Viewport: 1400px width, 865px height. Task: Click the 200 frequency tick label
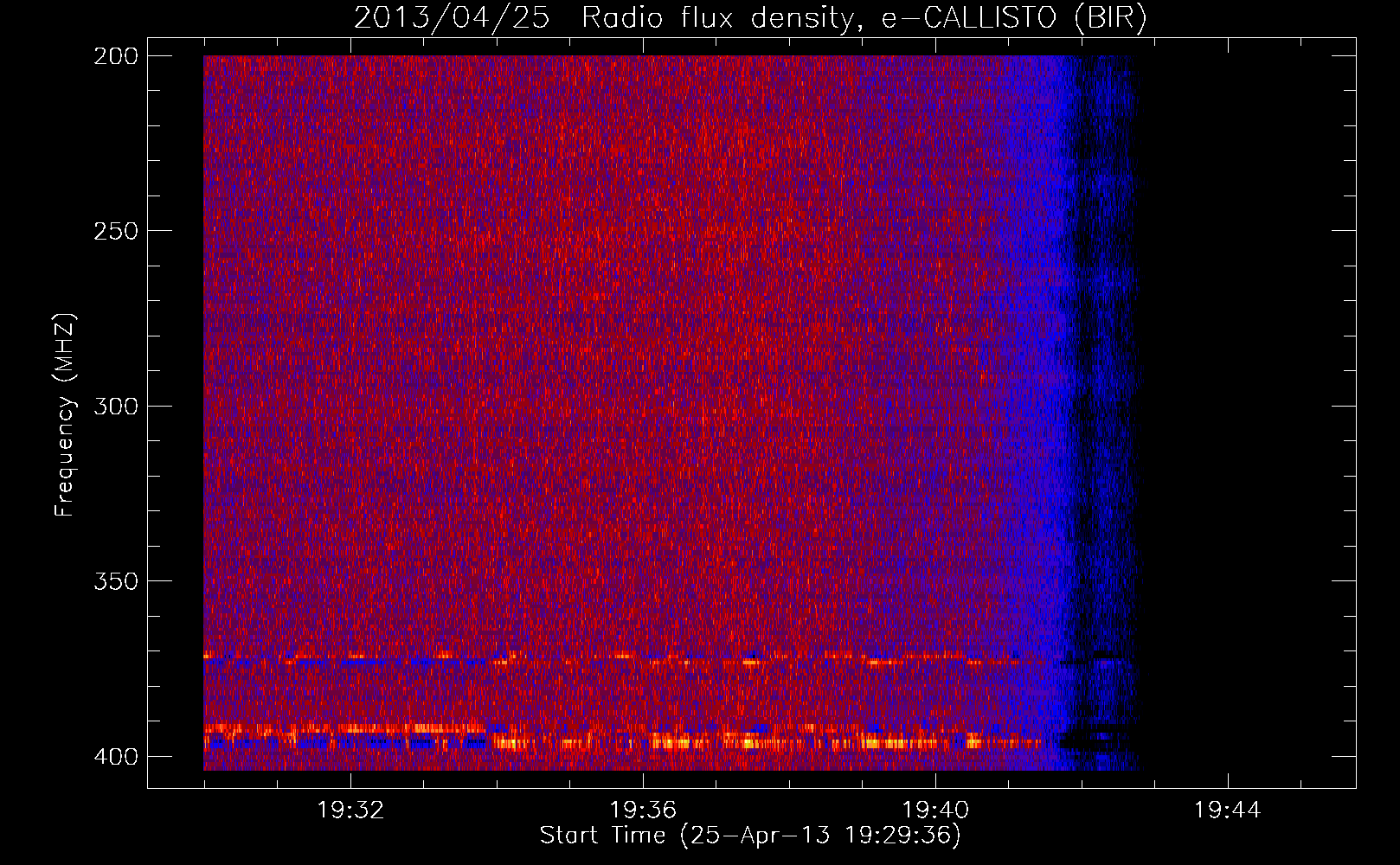click(116, 56)
